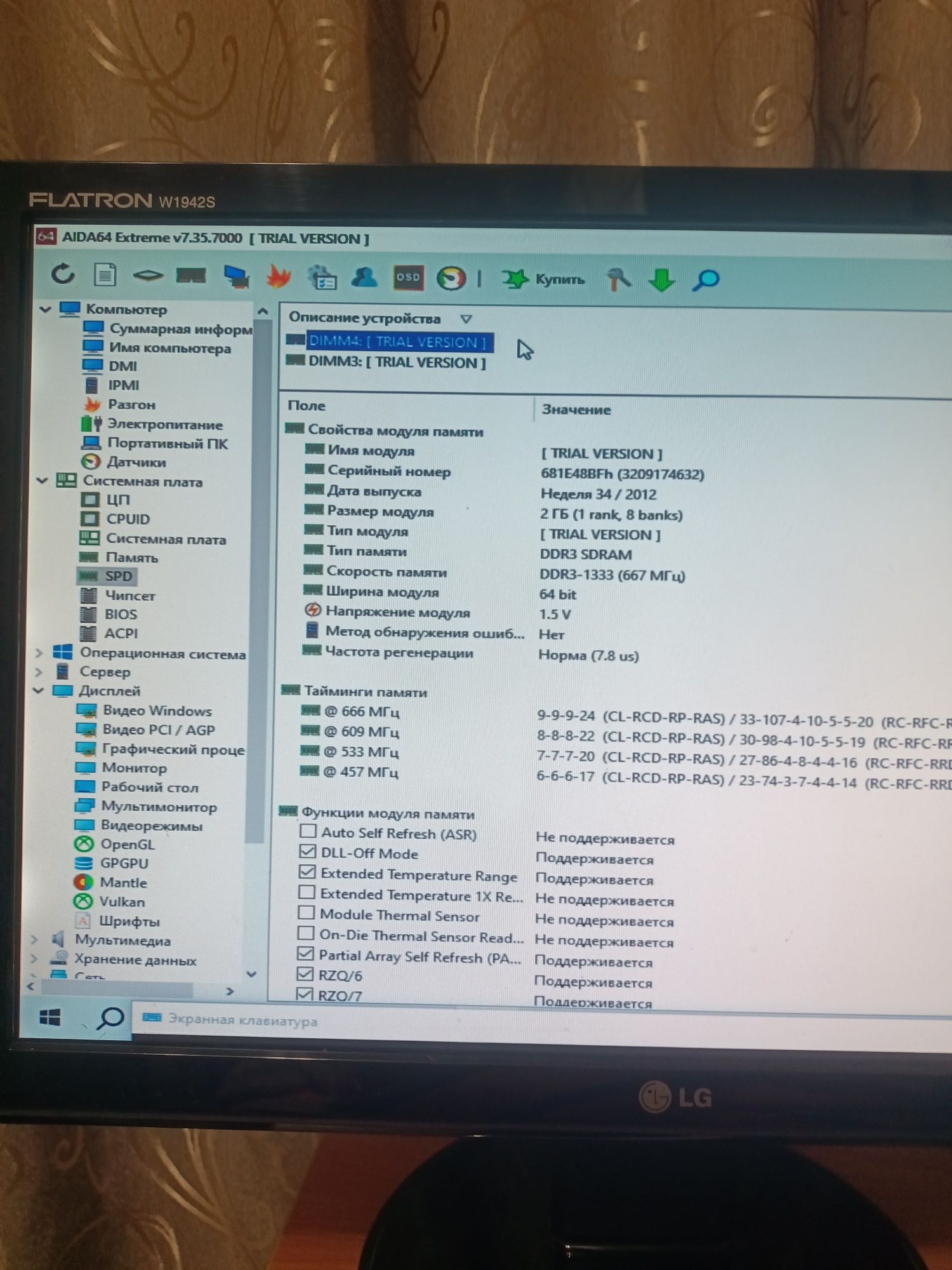Open the Датчики tree item
The height and width of the screenshot is (1270, 952).
click(x=124, y=462)
